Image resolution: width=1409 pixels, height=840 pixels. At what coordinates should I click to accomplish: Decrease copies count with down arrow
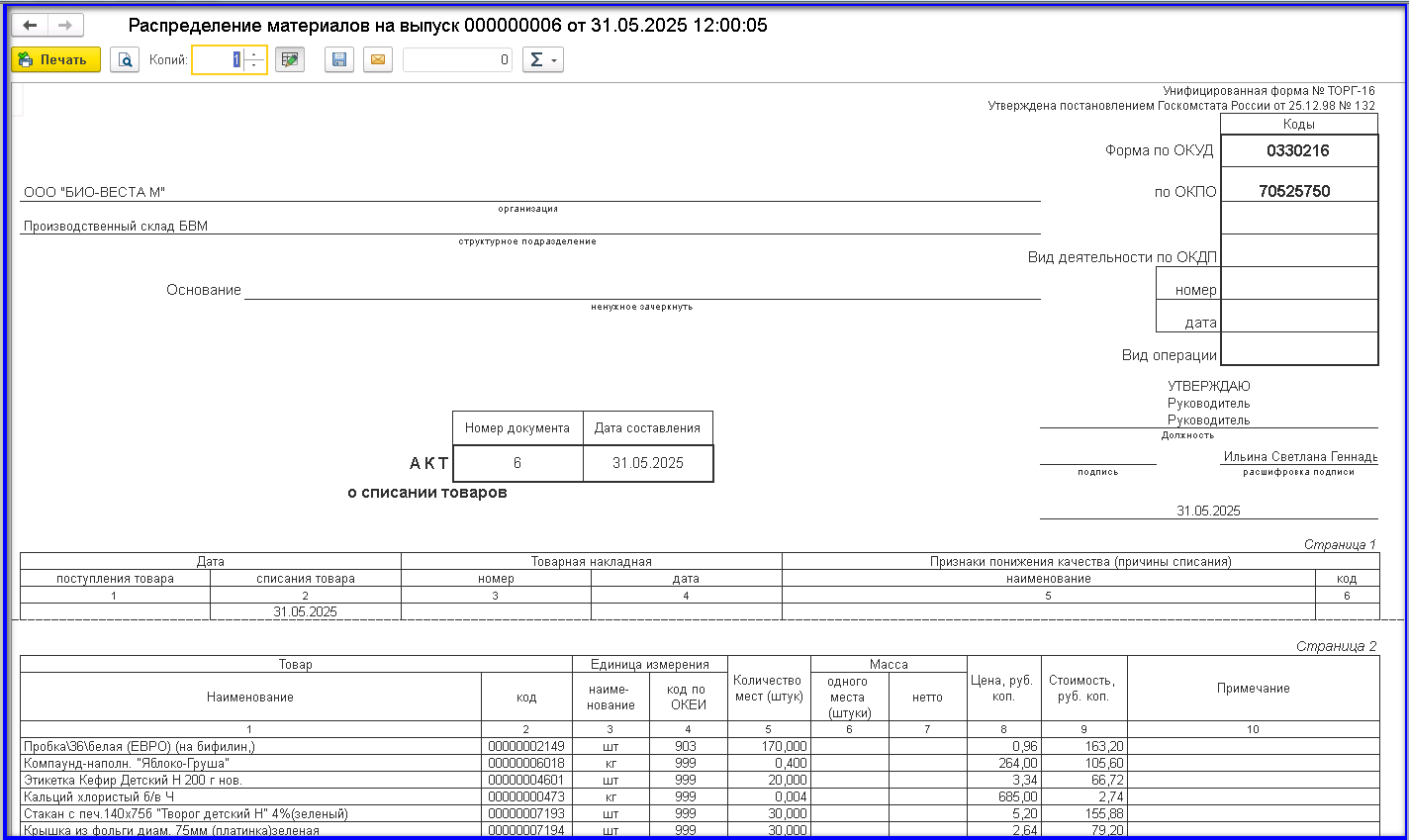point(255,66)
